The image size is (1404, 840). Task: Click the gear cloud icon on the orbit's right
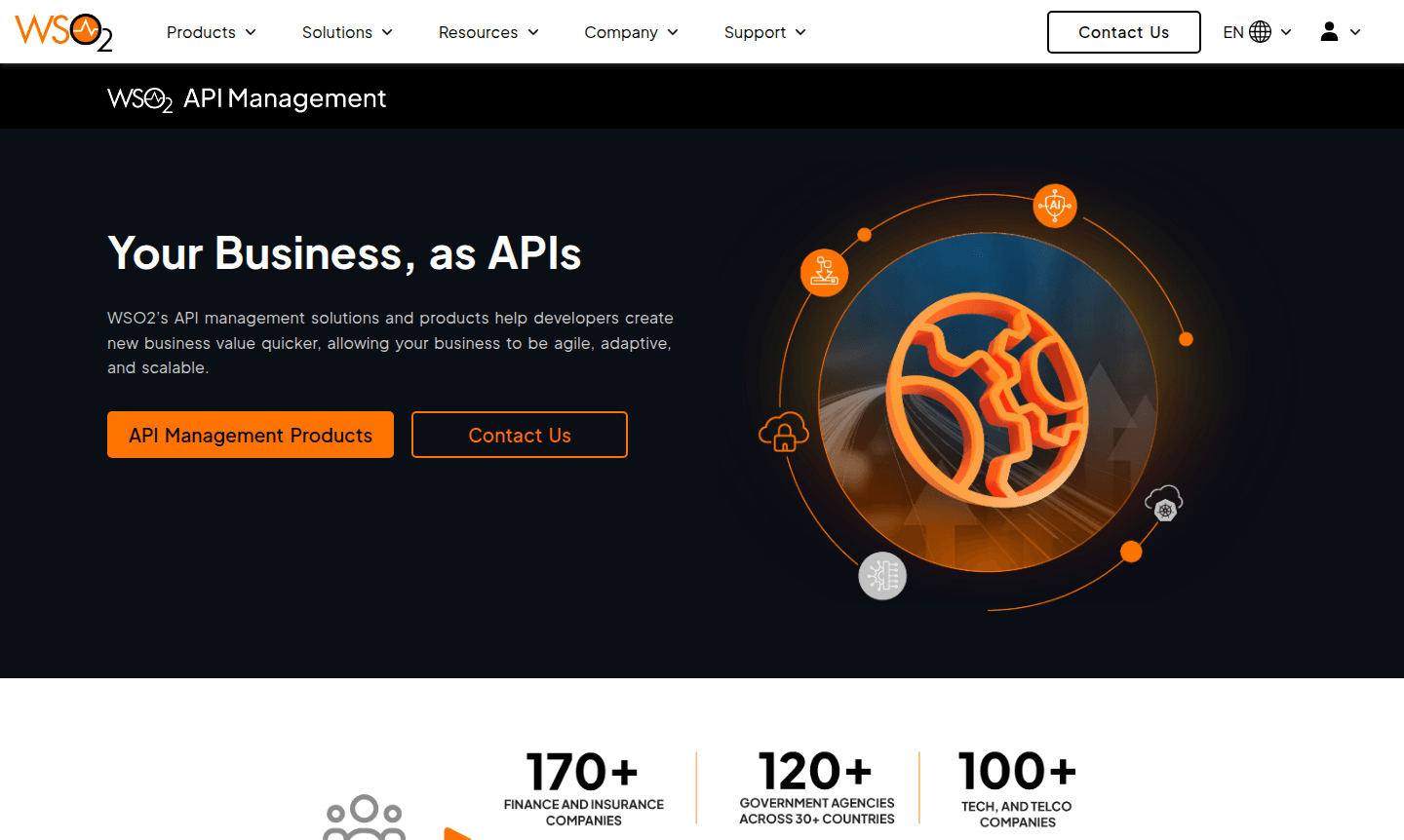(1164, 503)
